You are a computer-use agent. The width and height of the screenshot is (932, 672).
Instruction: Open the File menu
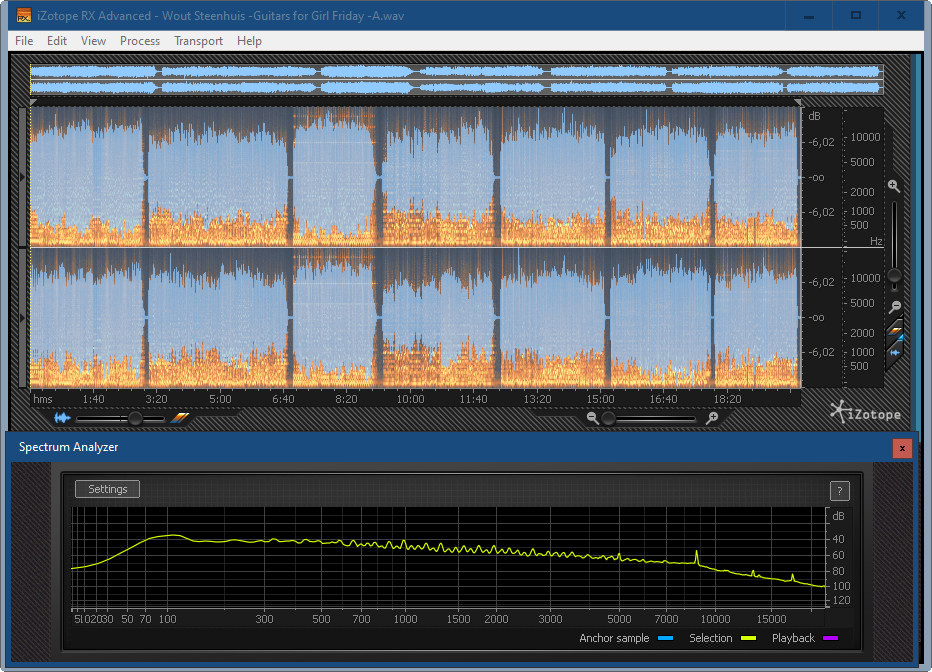[24, 41]
